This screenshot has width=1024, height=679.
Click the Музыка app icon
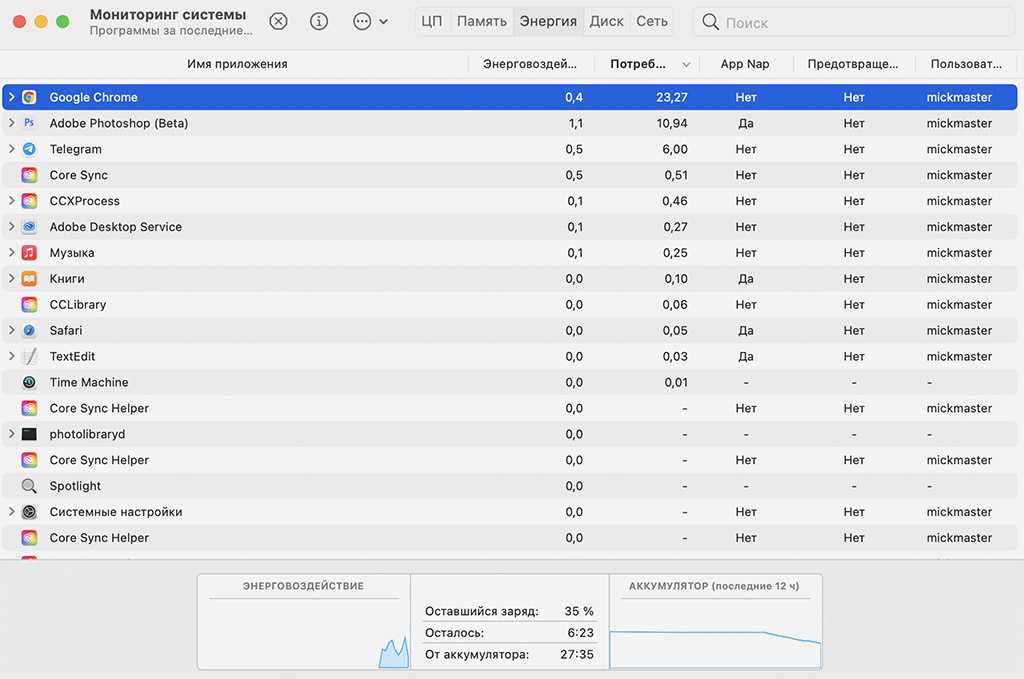pyautogui.click(x=30, y=253)
